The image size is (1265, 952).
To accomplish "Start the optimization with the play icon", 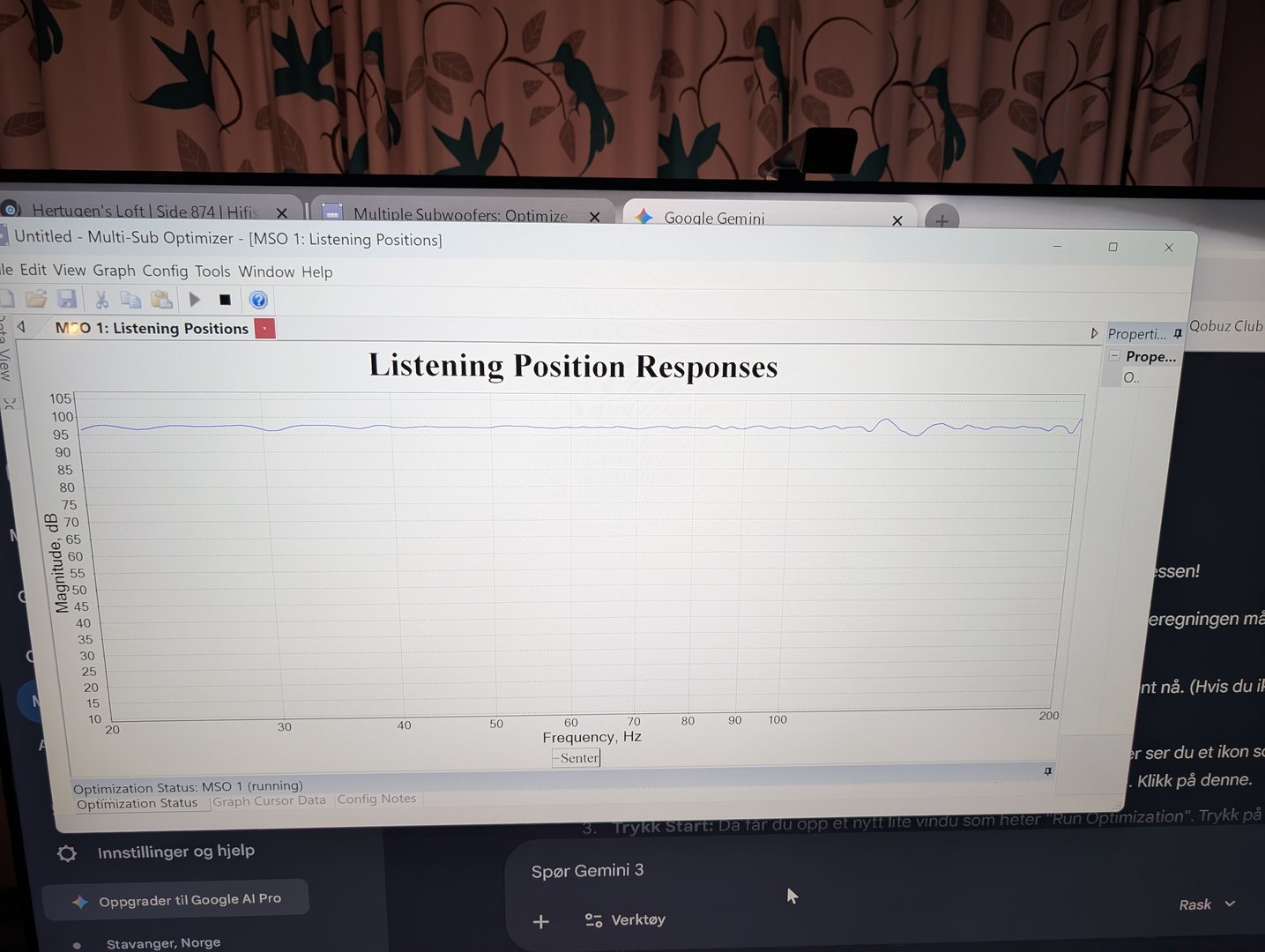I will click(195, 300).
